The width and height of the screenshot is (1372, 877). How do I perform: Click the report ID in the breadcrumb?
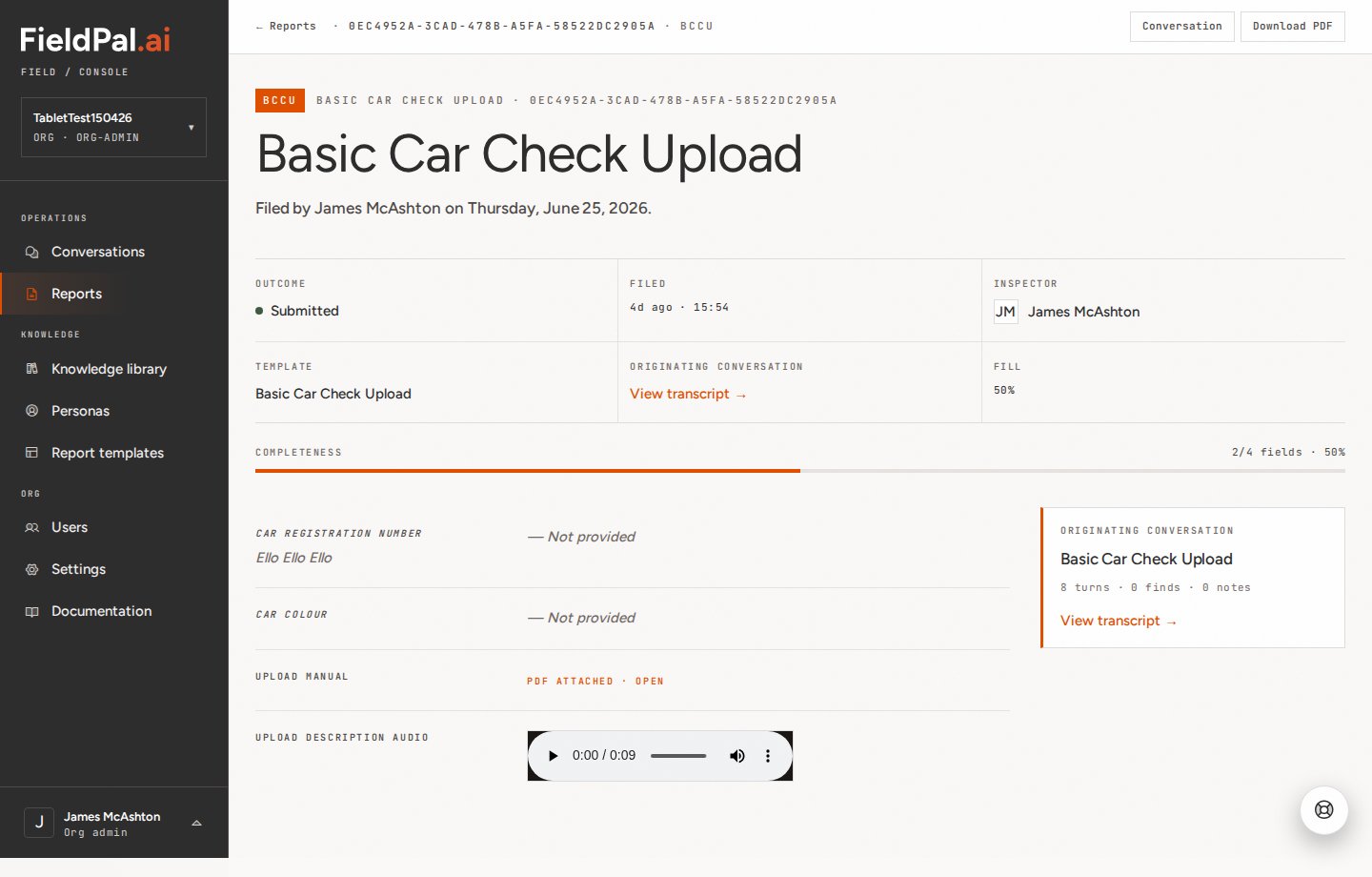click(502, 27)
